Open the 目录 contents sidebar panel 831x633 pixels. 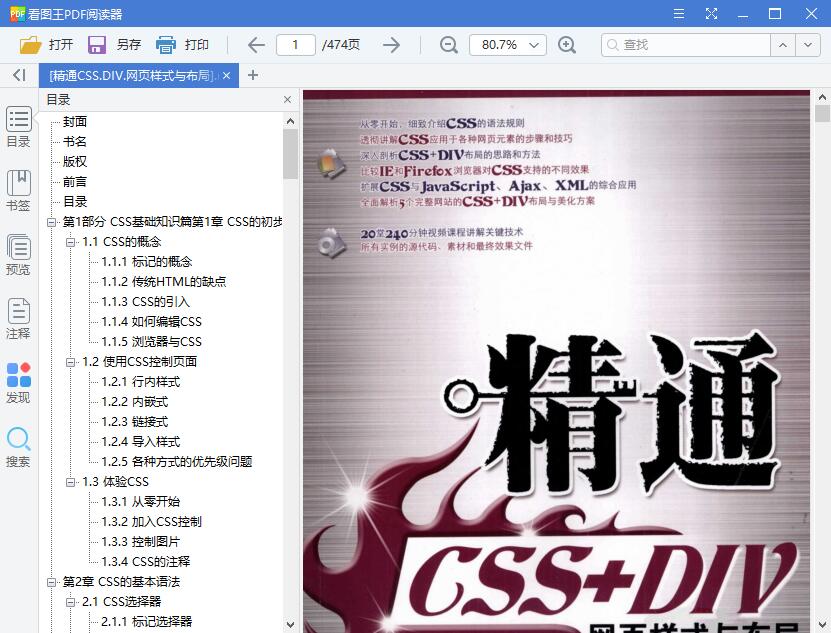click(x=19, y=127)
